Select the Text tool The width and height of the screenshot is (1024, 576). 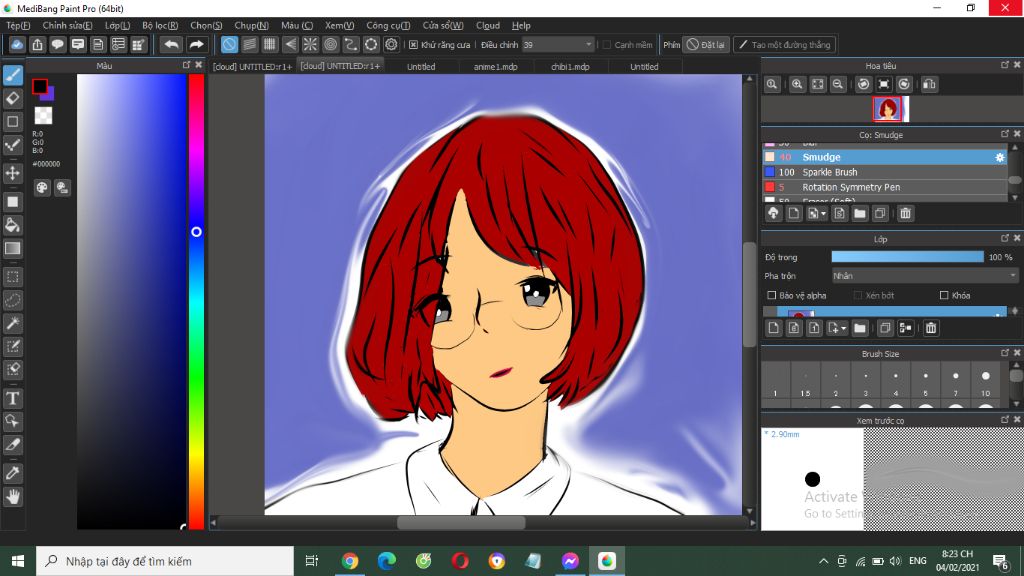(x=13, y=398)
